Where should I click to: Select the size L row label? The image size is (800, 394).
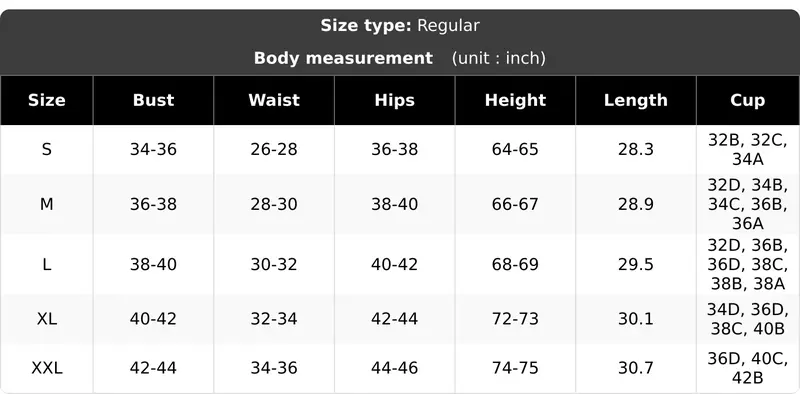pyautogui.click(x=46, y=264)
